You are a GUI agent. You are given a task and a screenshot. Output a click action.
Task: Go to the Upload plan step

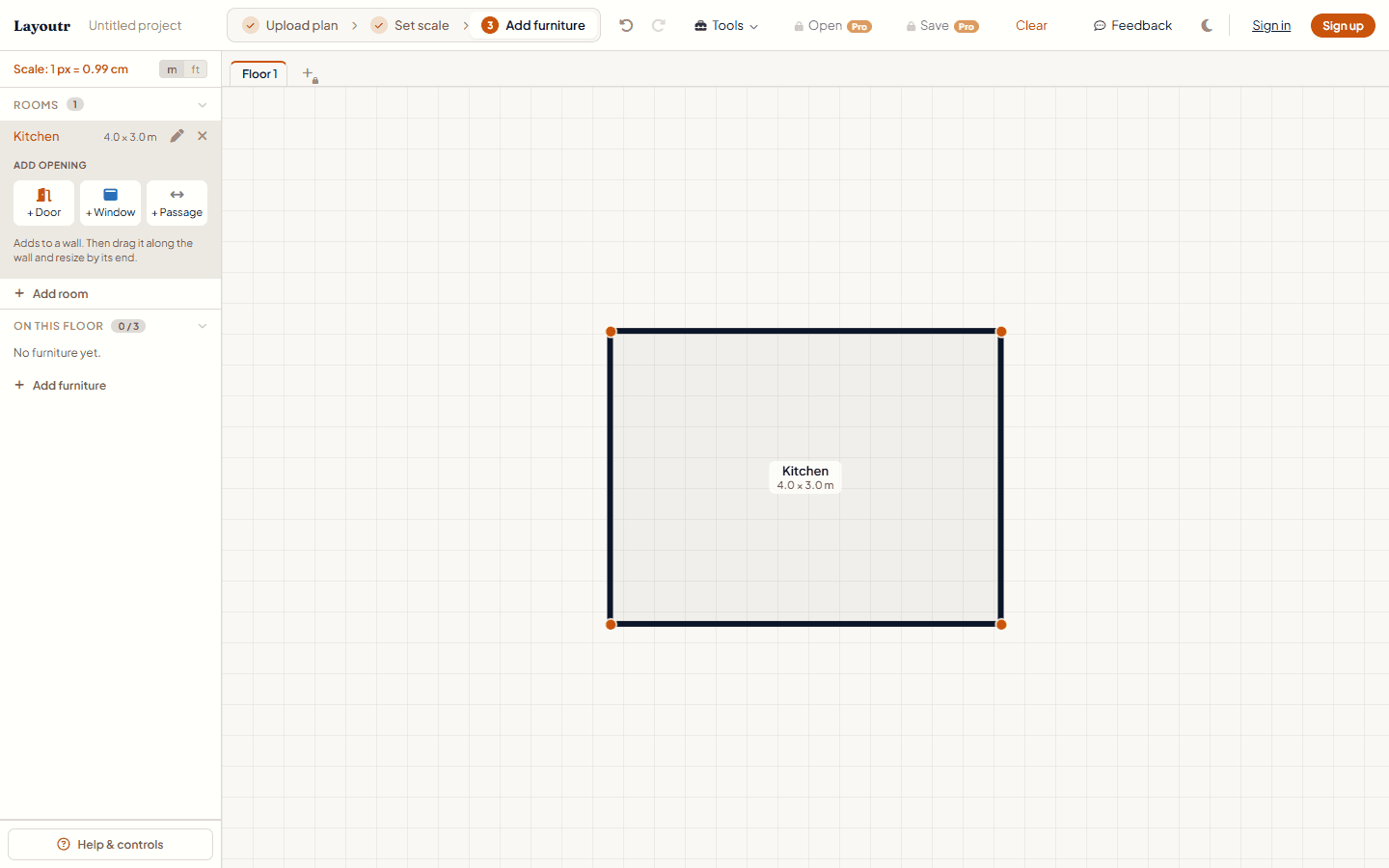(290, 26)
